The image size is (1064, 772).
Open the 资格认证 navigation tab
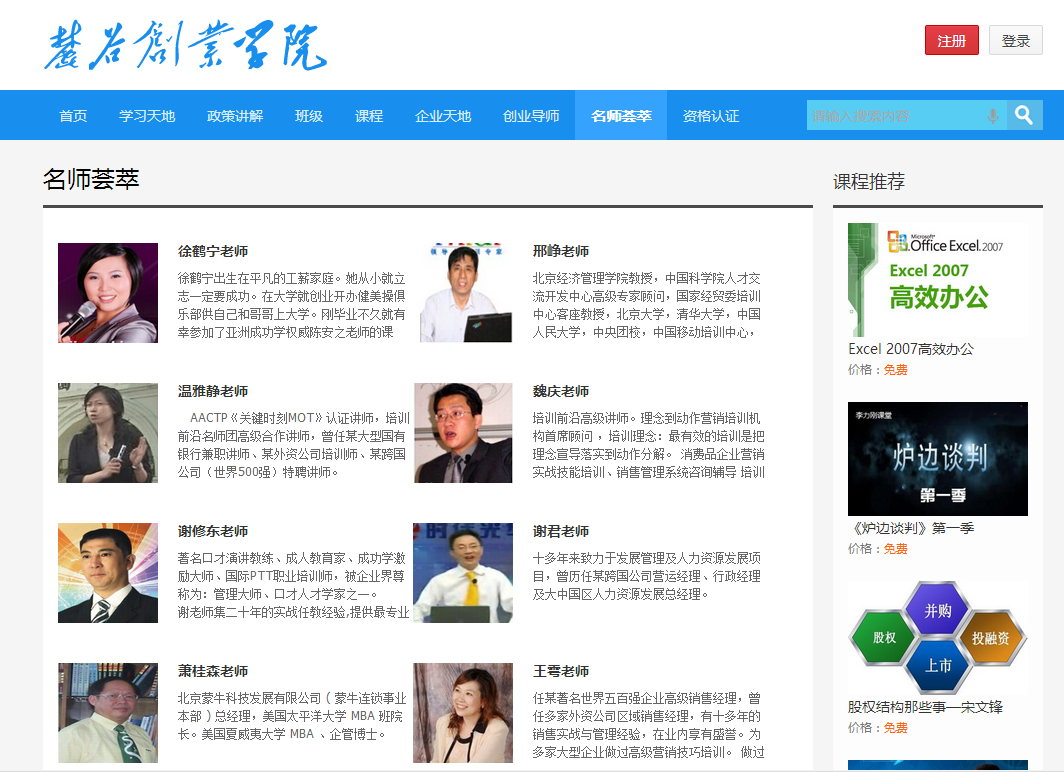click(x=711, y=116)
